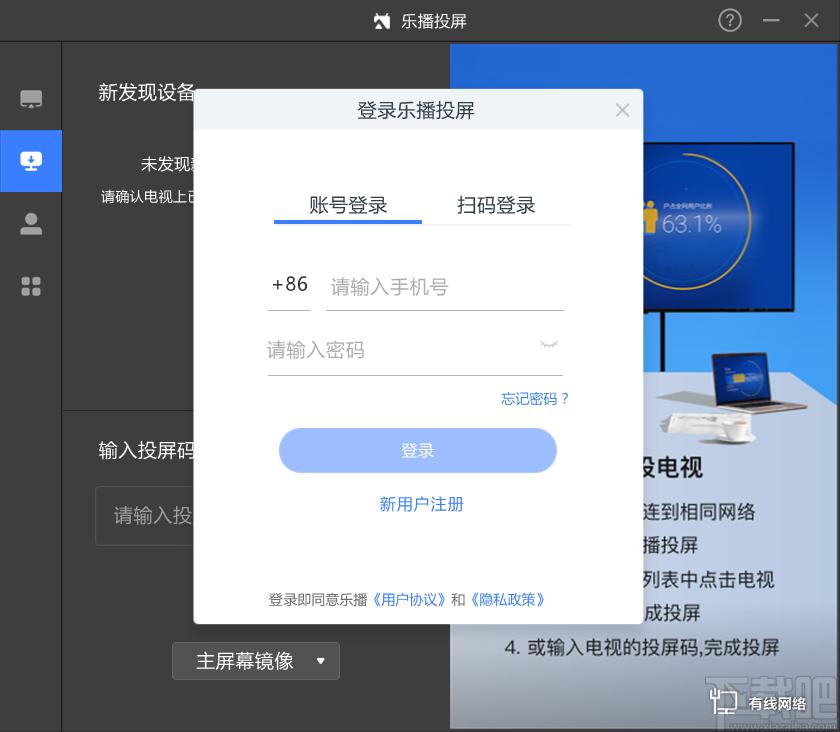Screen dimensions: 840x732
Task: Minimize the 乐播投屏 window
Action: click(771, 21)
